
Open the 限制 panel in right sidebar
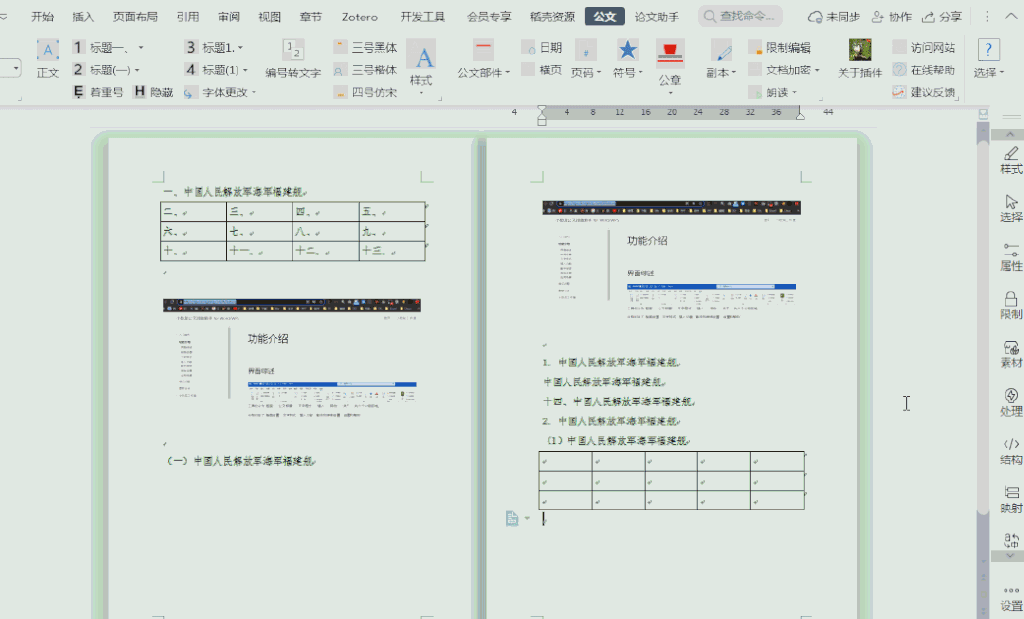(1011, 306)
